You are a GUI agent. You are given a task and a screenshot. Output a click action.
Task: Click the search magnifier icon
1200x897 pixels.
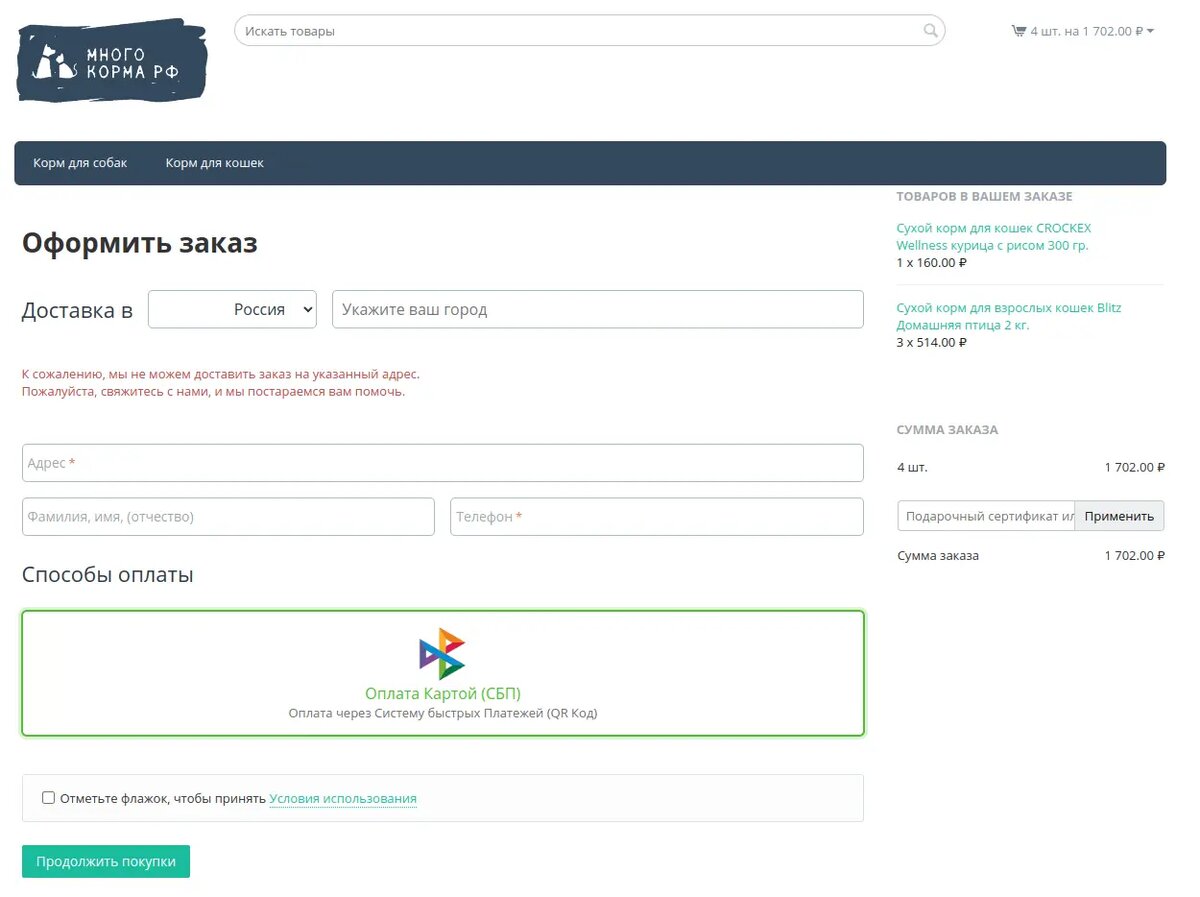[930, 31]
